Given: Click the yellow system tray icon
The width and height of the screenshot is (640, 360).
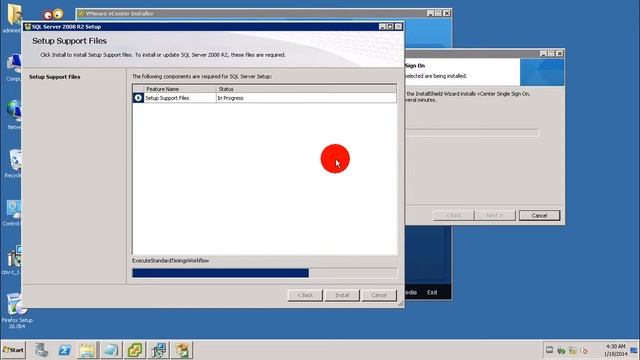Looking at the screenshot, I should click(573, 350).
